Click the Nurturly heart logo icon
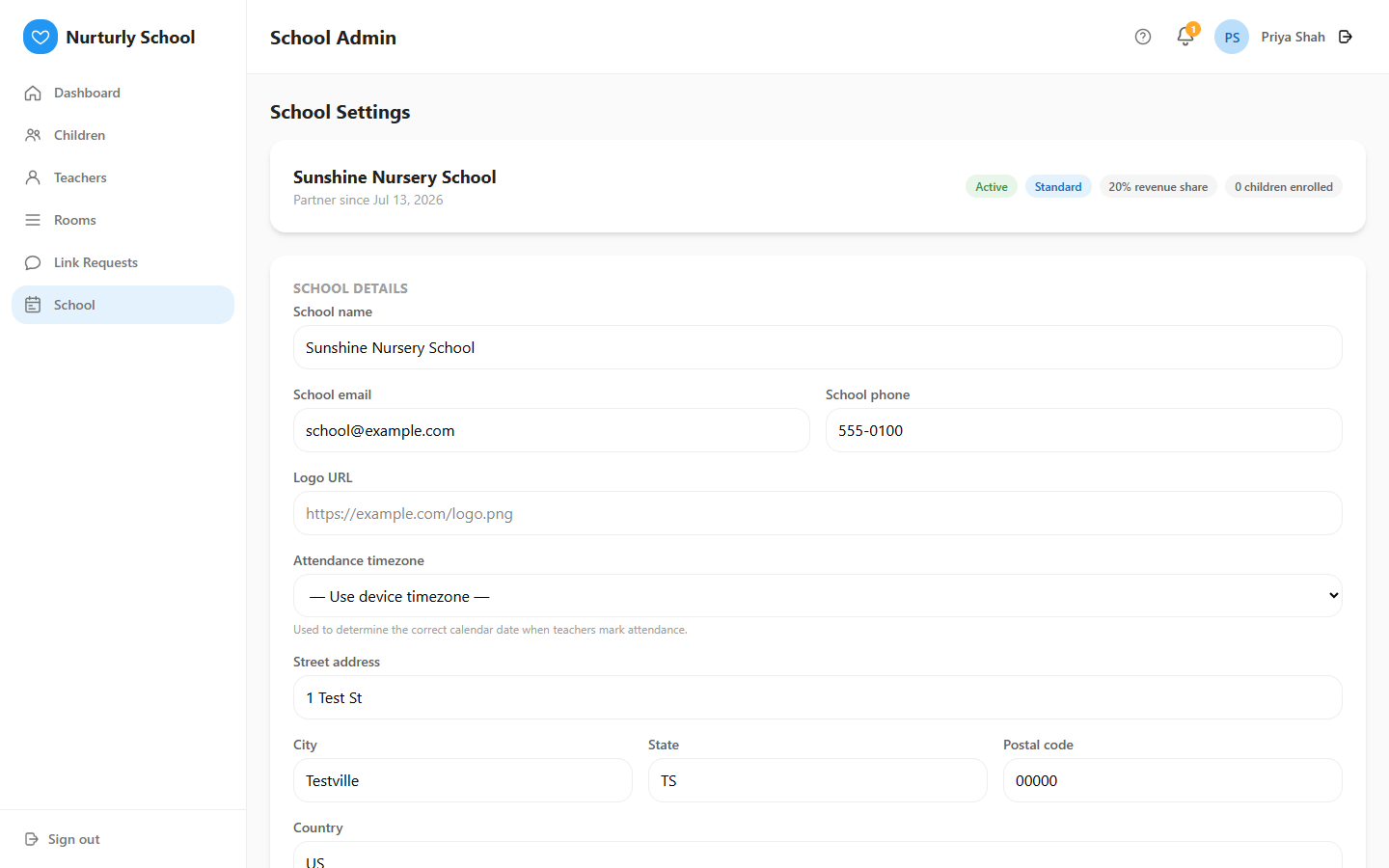This screenshot has width=1389, height=868. [x=41, y=37]
